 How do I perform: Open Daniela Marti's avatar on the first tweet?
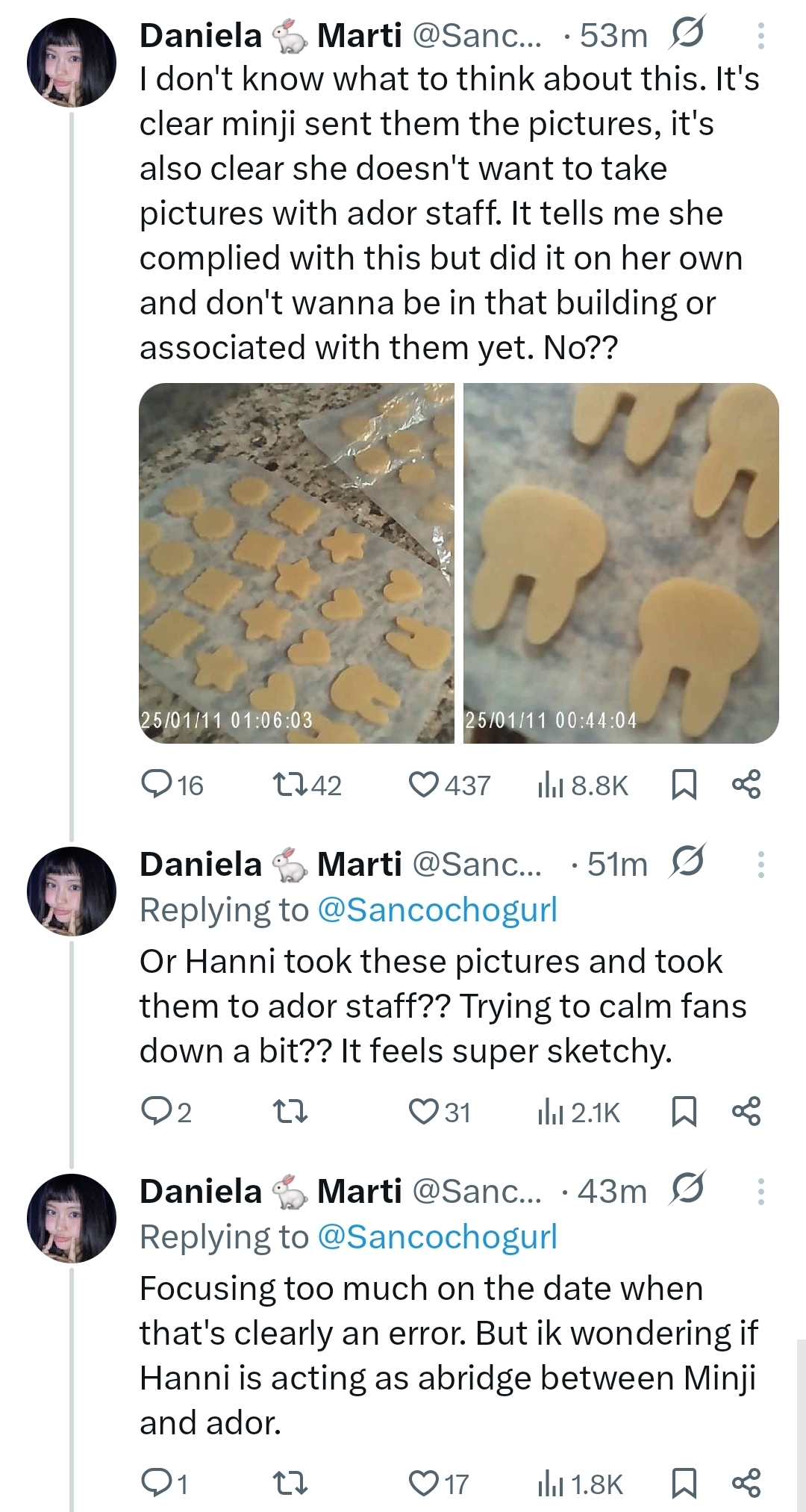pos(72,63)
